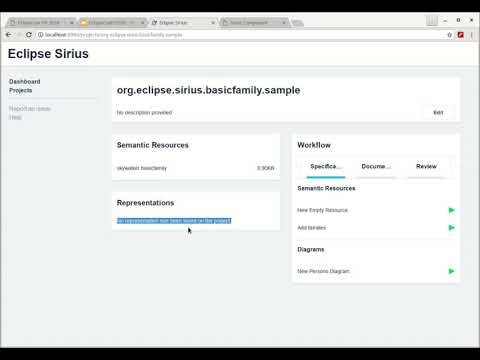480x360 pixels.
Task: Click the Diagrams section heading
Action: [x=311, y=249]
